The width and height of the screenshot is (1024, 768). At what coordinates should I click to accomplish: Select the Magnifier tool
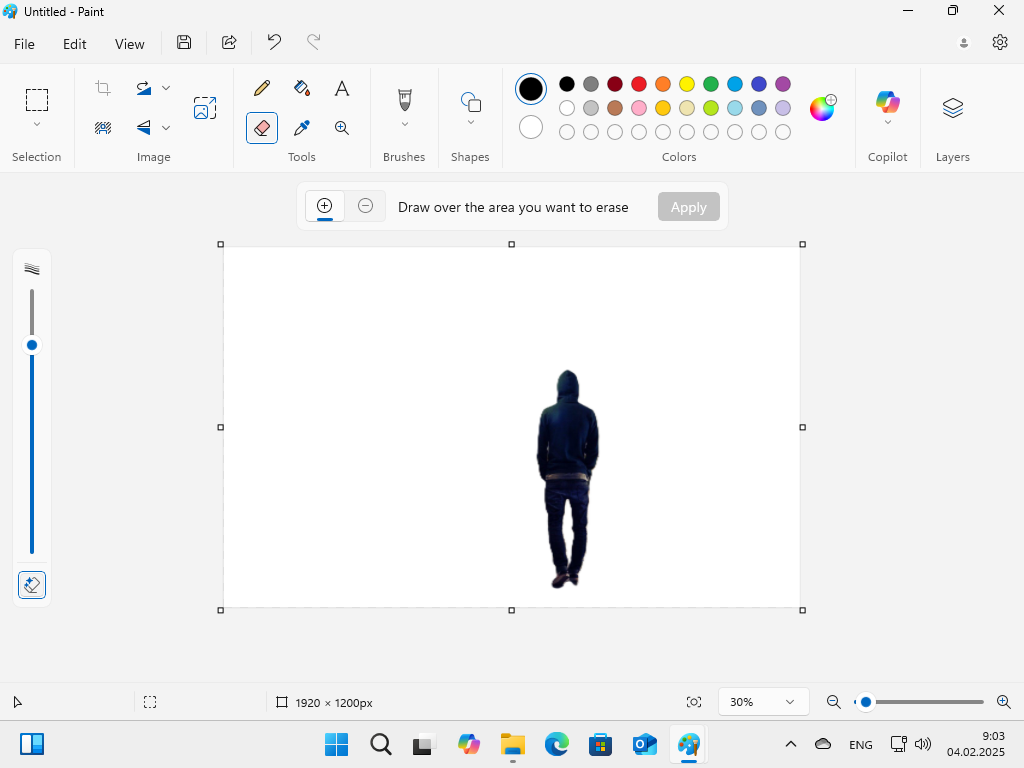tap(342, 128)
